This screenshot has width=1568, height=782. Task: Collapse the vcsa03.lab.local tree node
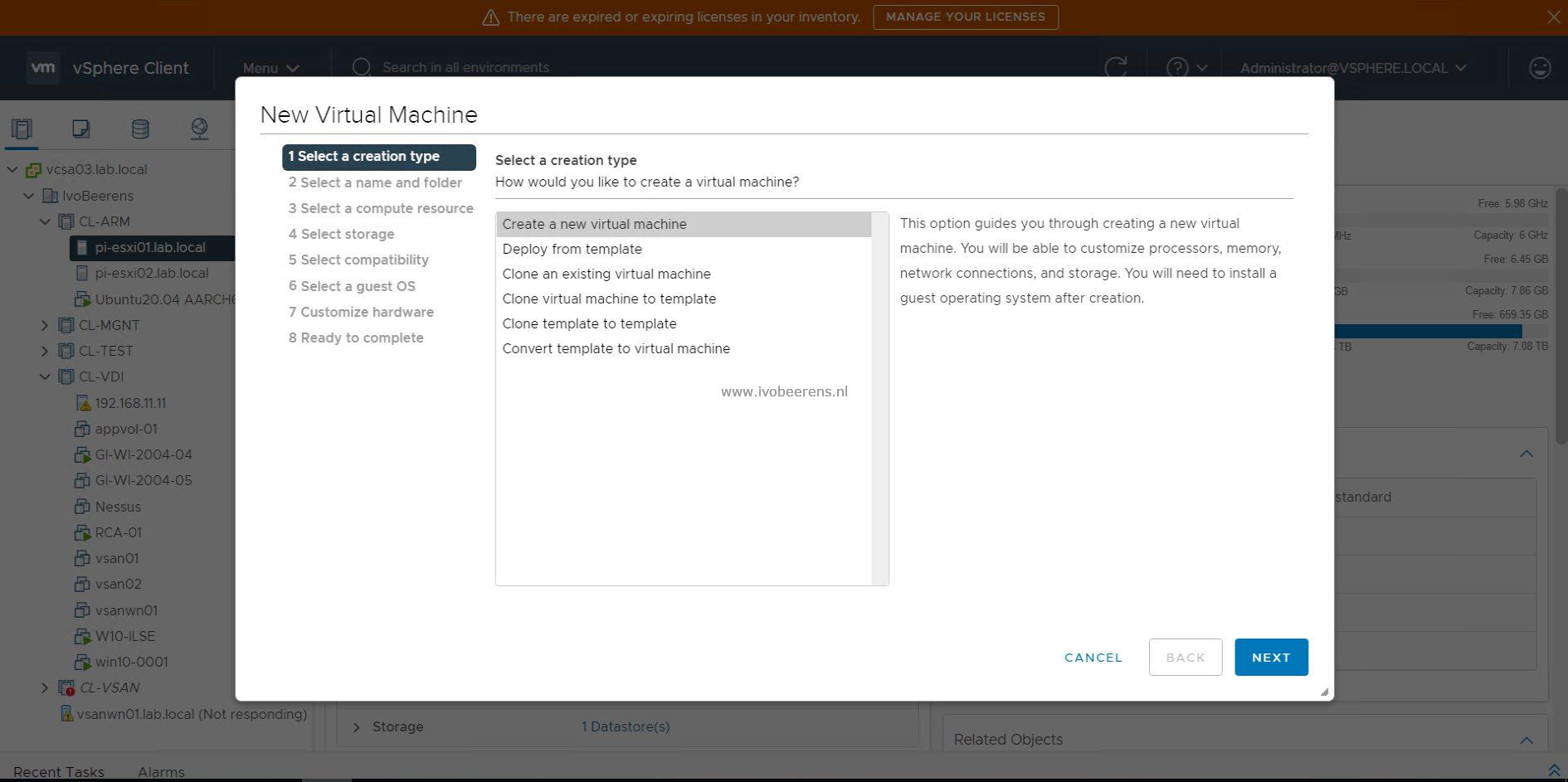(12, 170)
